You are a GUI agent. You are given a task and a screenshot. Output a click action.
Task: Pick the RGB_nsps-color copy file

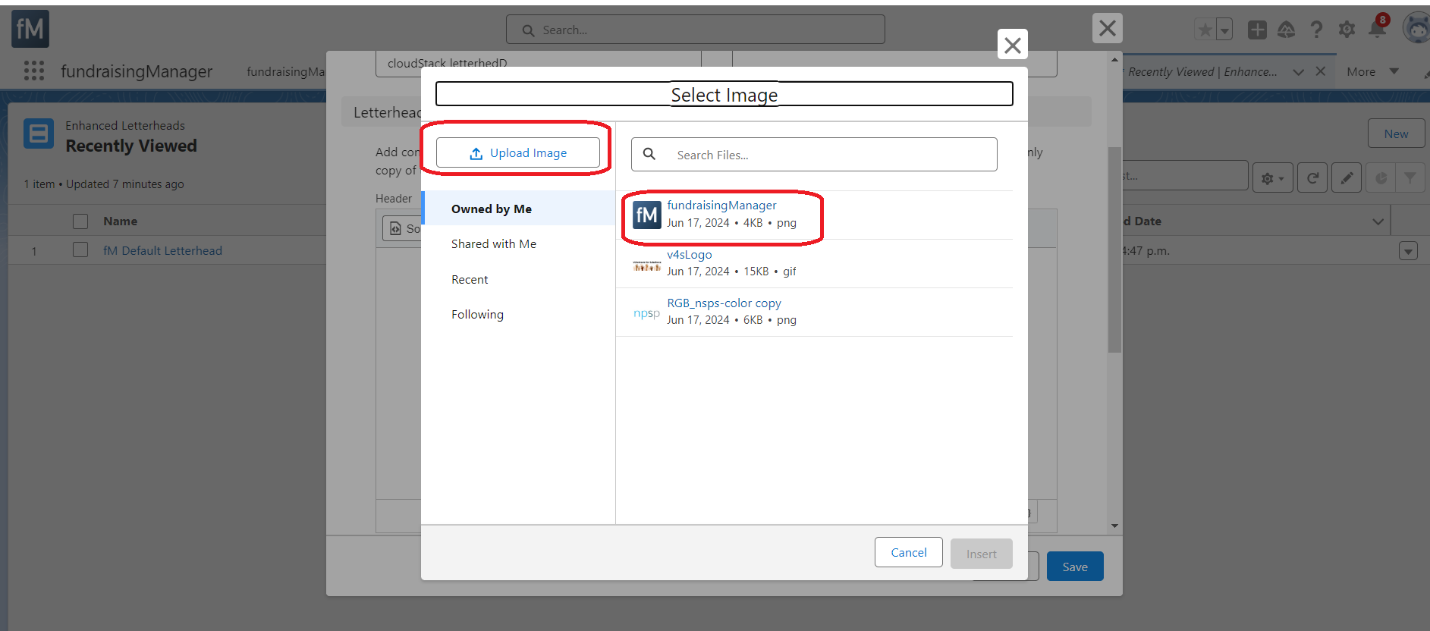click(814, 312)
